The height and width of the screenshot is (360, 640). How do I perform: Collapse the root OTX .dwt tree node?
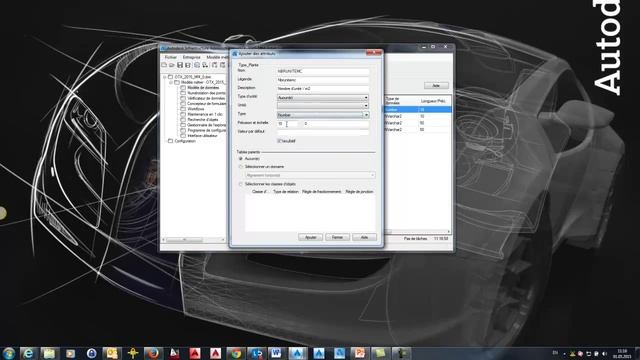(x=165, y=77)
